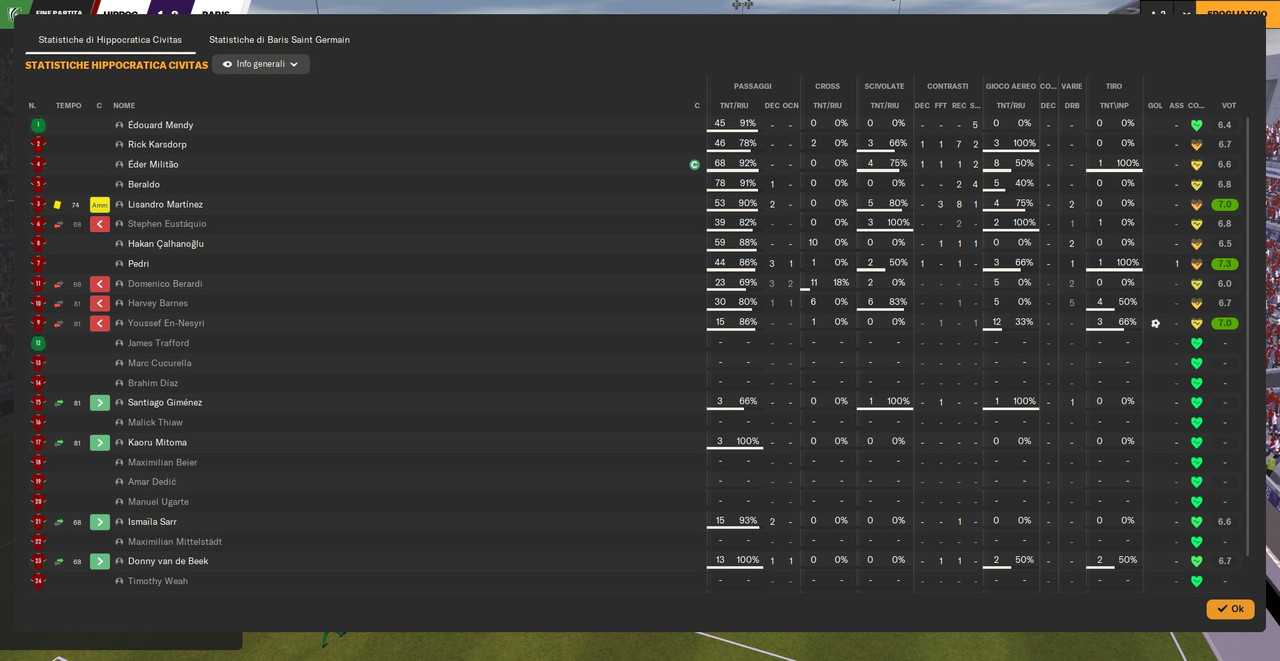Click the goal ball icon on Youssef En-Nesyri row
The image size is (1280, 661).
click(1155, 323)
